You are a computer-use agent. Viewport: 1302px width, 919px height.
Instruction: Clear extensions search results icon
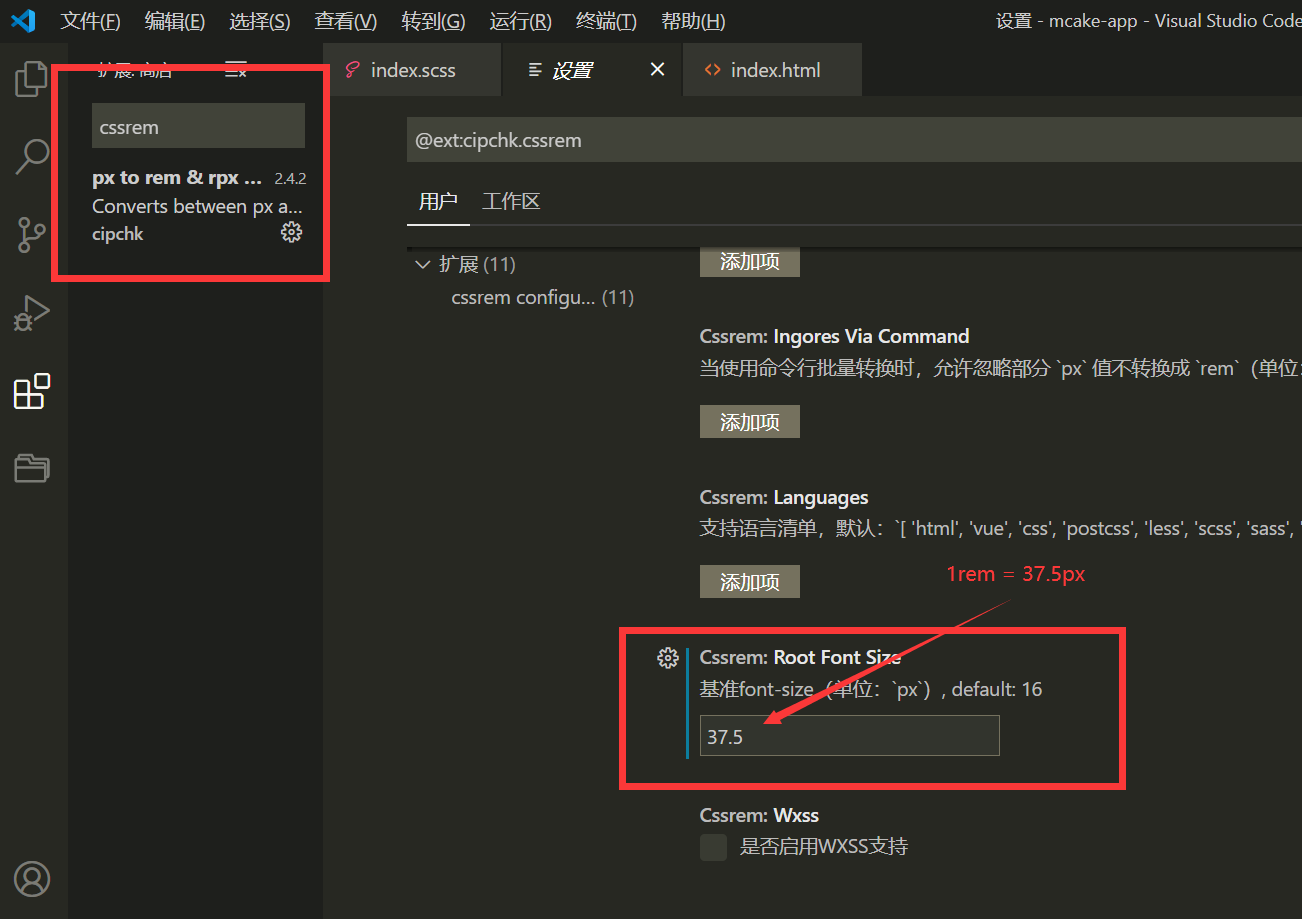point(236,69)
